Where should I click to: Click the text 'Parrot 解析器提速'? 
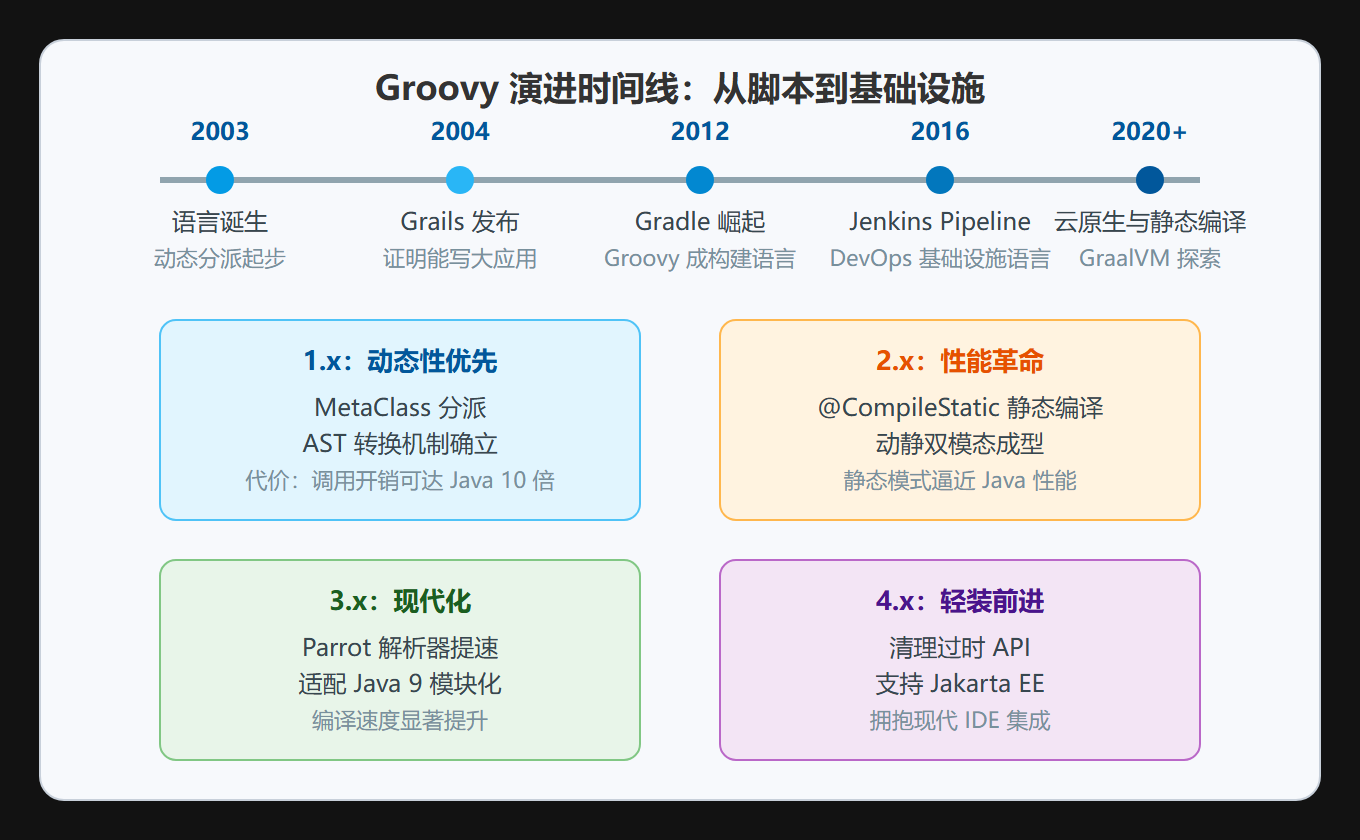click(x=400, y=648)
